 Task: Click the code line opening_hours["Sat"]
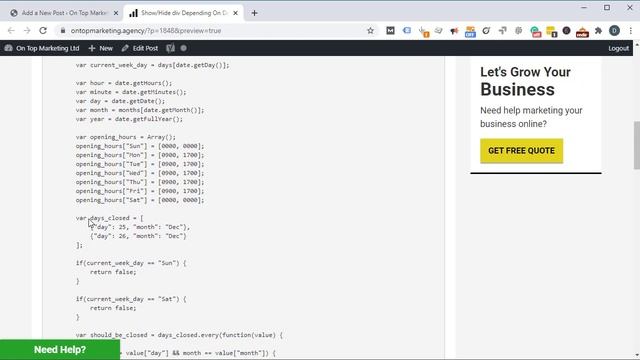click(x=140, y=200)
